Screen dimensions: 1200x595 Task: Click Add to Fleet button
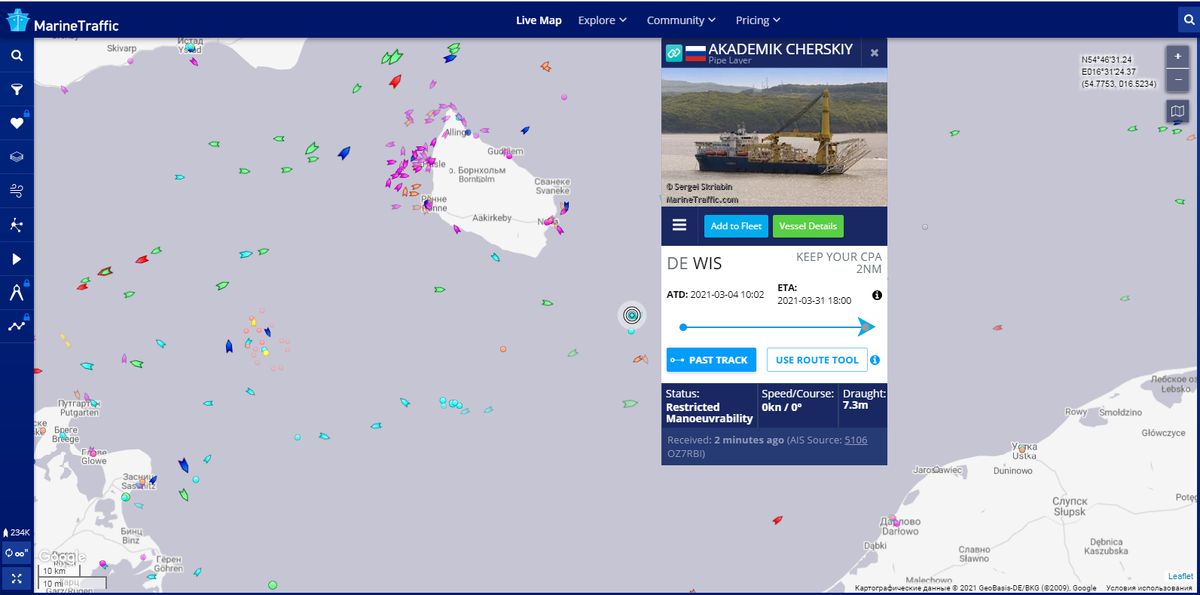click(736, 226)
